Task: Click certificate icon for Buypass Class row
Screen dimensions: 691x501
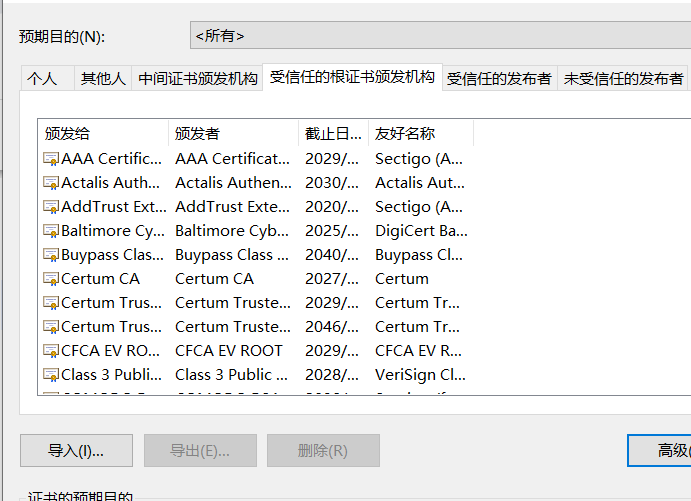Action: point(51,255)
